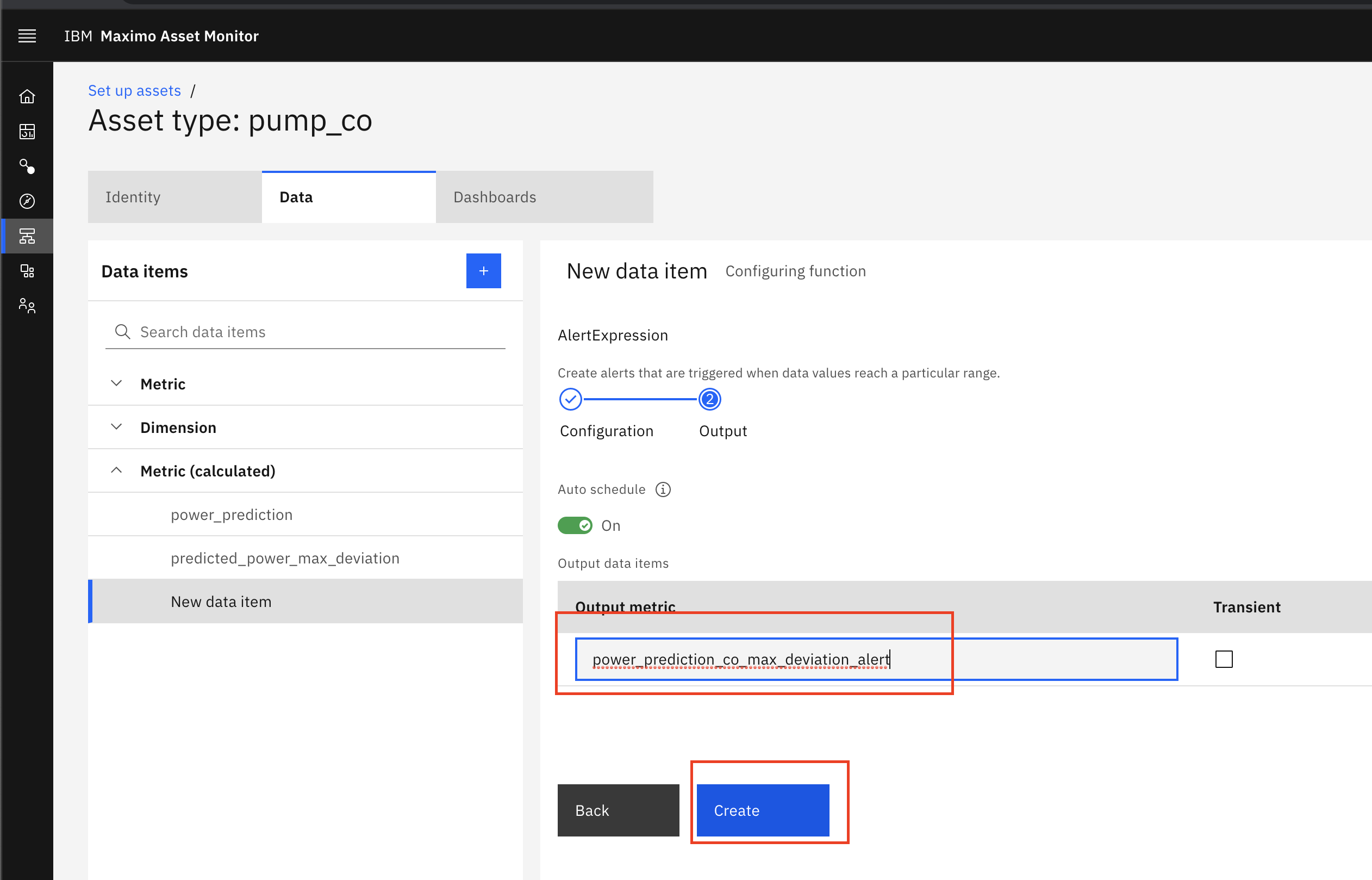
Task: Click the Transient column header
Action: pos(1247,607)
